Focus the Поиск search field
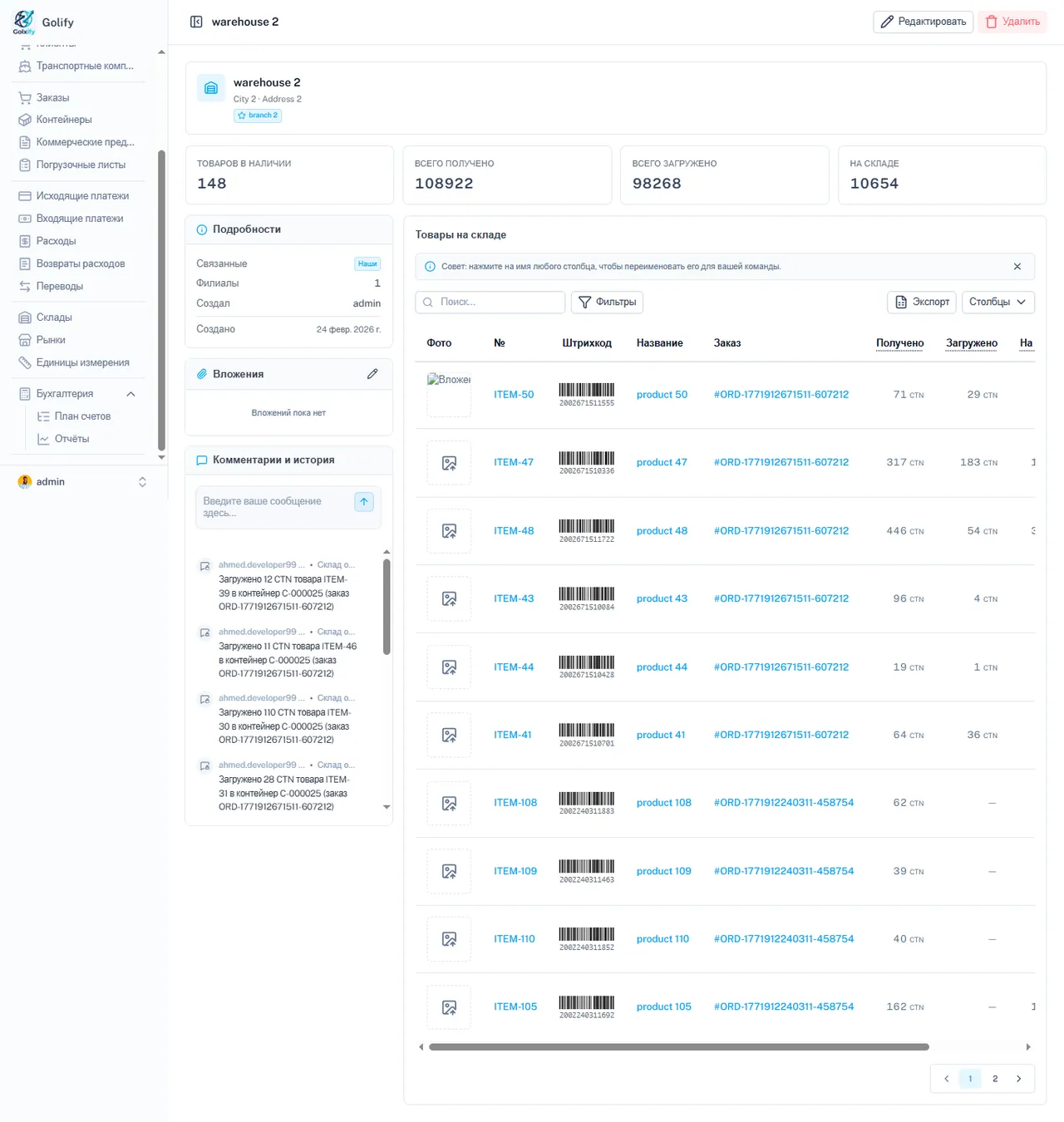1064x1122 pixels. tap(490, 303)
